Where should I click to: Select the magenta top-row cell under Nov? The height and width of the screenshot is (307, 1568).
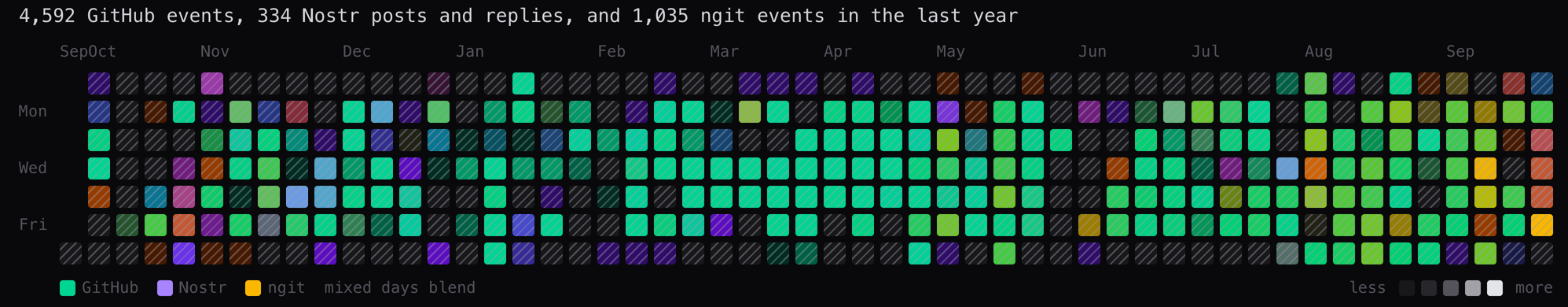[x=212, y=83]
